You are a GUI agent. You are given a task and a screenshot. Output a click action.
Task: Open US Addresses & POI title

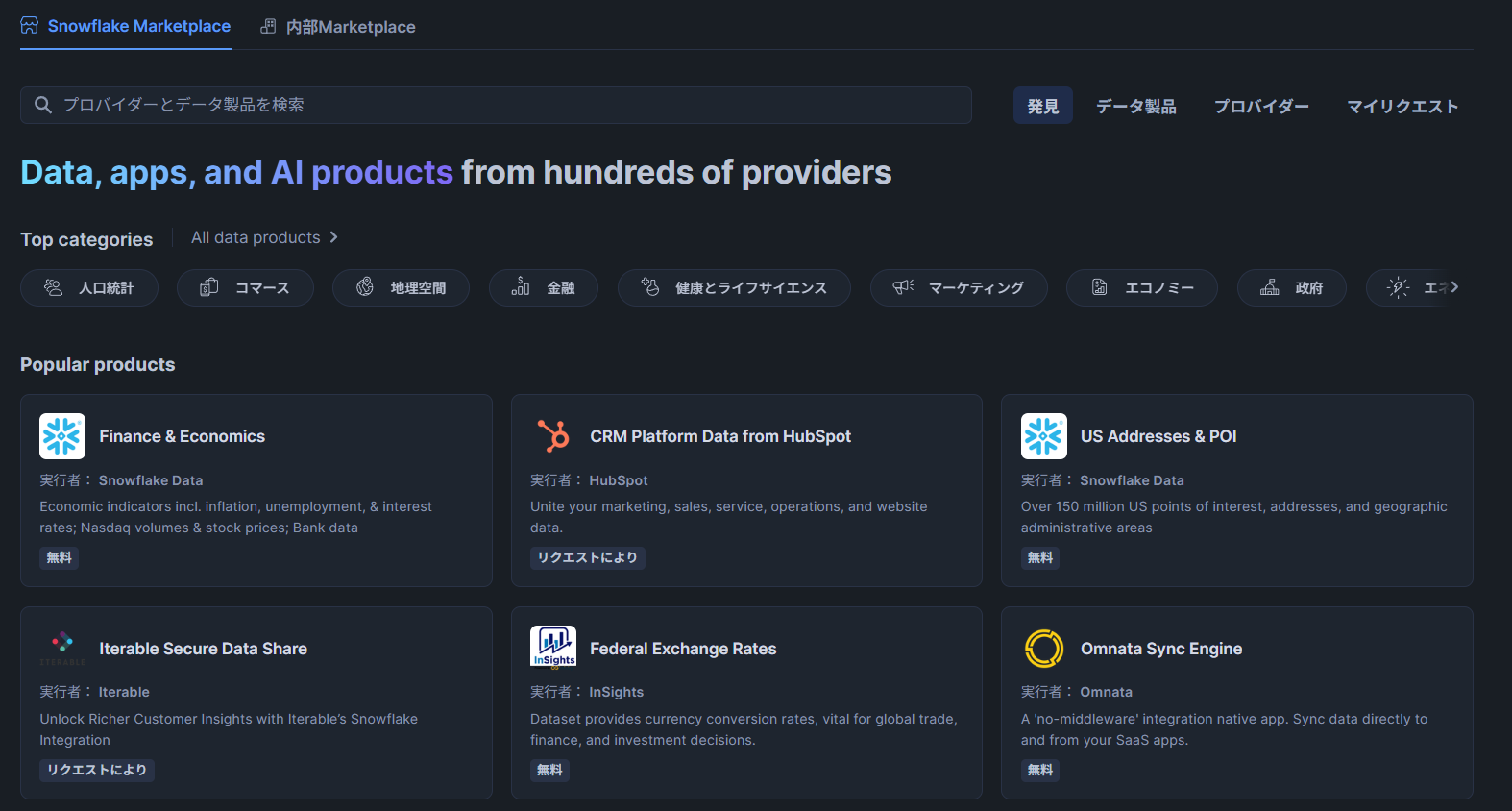[x=1158, y=436]
